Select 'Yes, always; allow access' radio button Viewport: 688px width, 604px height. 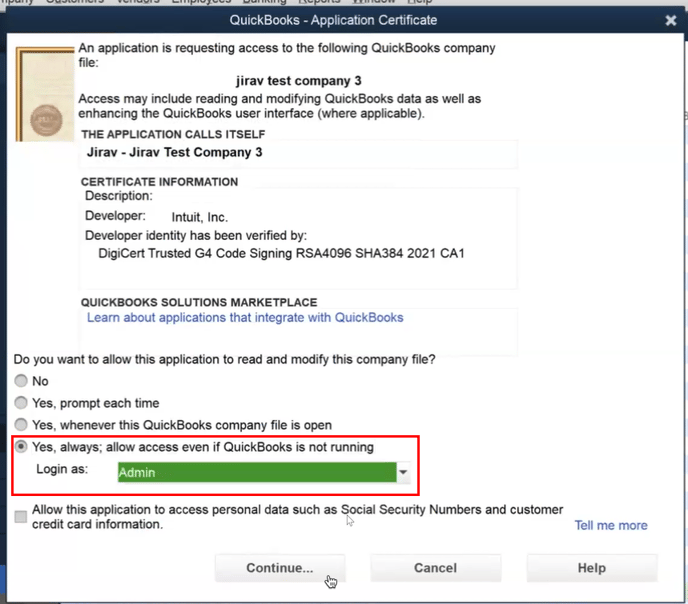pos(21,447)
